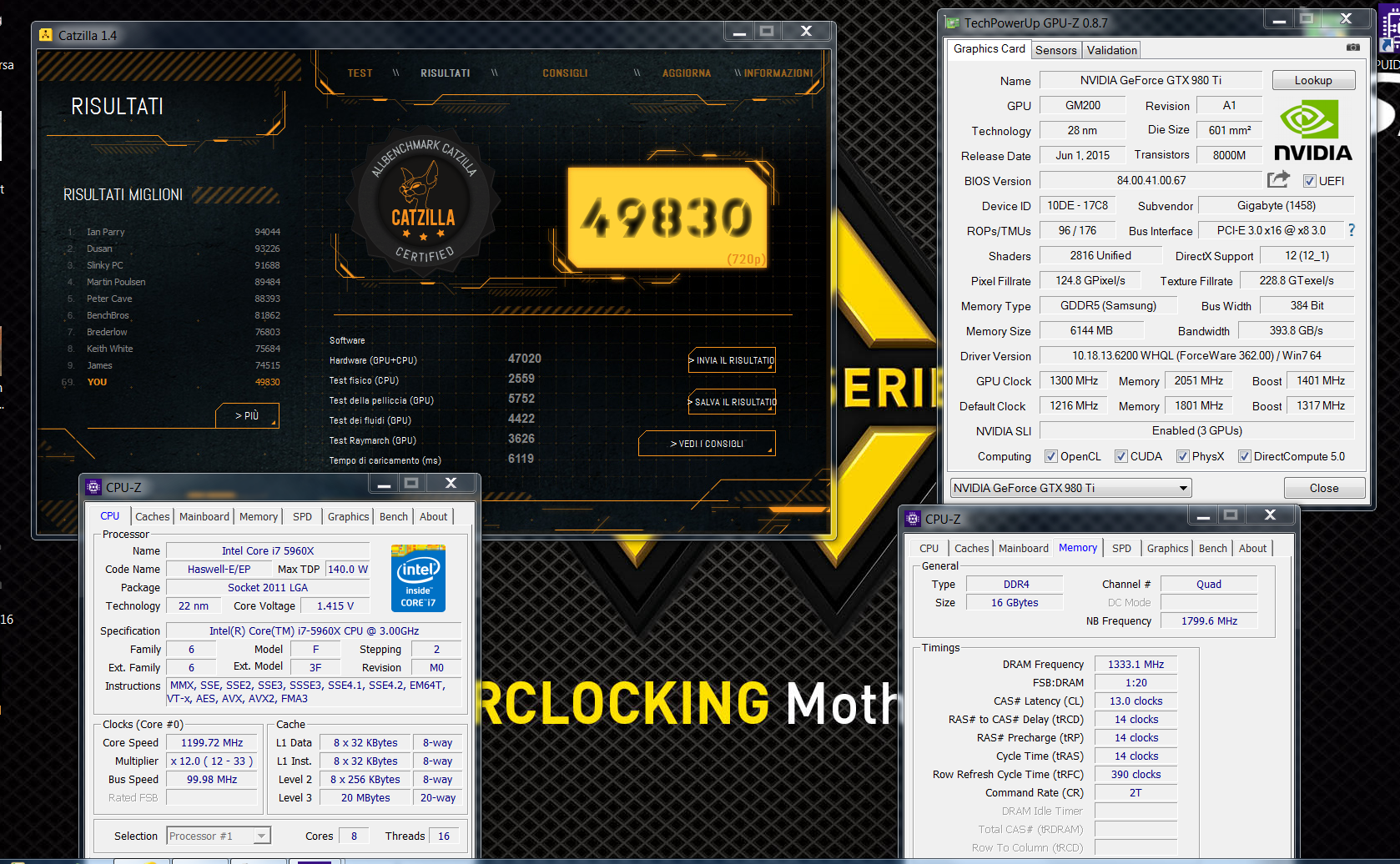This screenshot has height=864, width=1400.
Task: Click the GPU-Z title bar app icon
Action: [952, 23]
